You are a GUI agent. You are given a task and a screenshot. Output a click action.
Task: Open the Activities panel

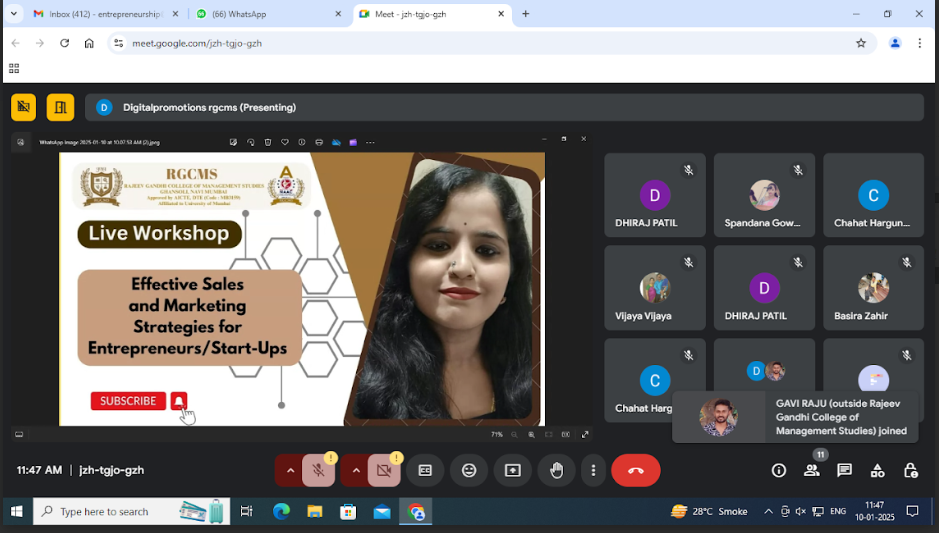(877, 470)
